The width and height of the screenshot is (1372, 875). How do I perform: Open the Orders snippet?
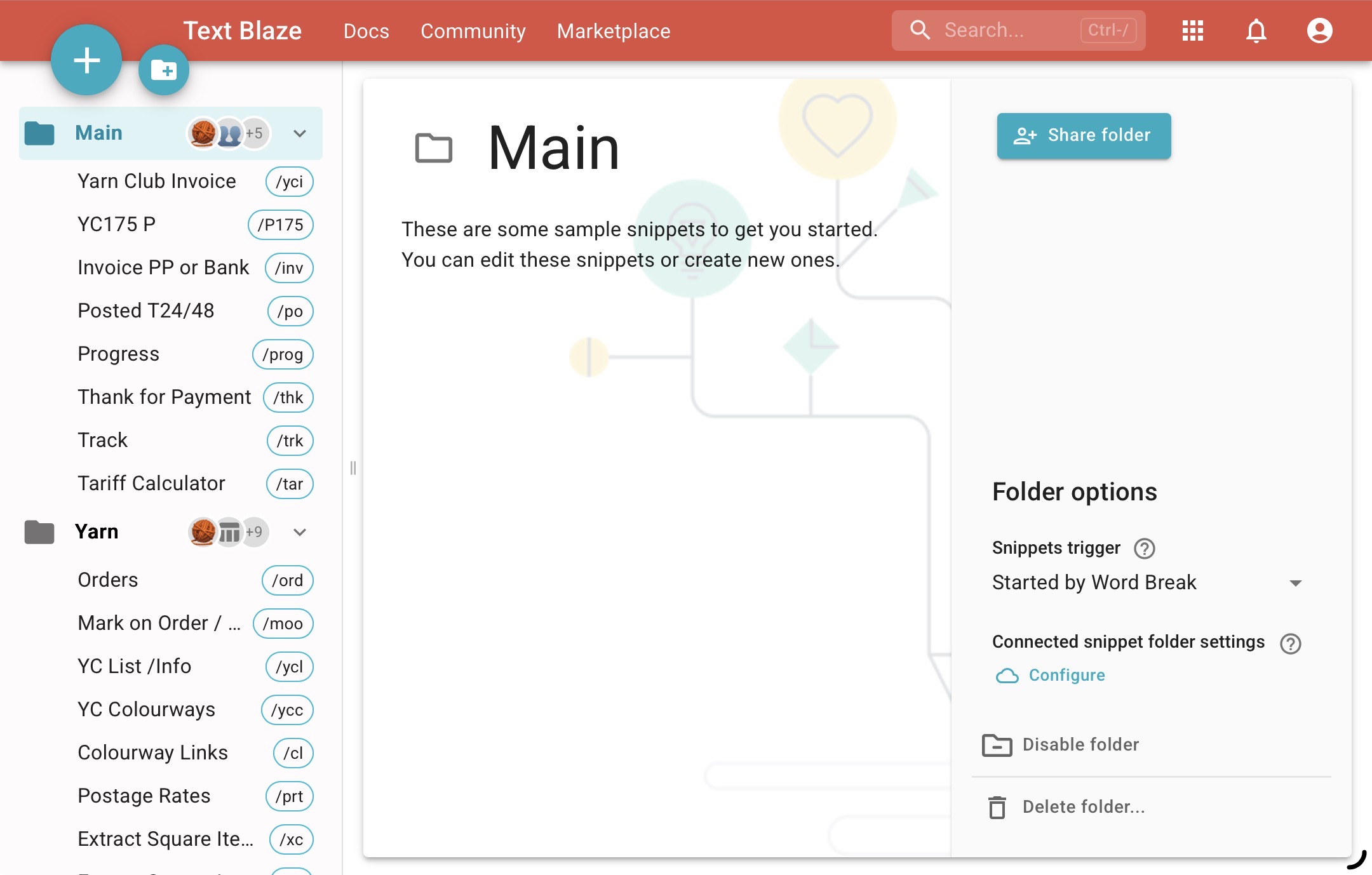108,580
